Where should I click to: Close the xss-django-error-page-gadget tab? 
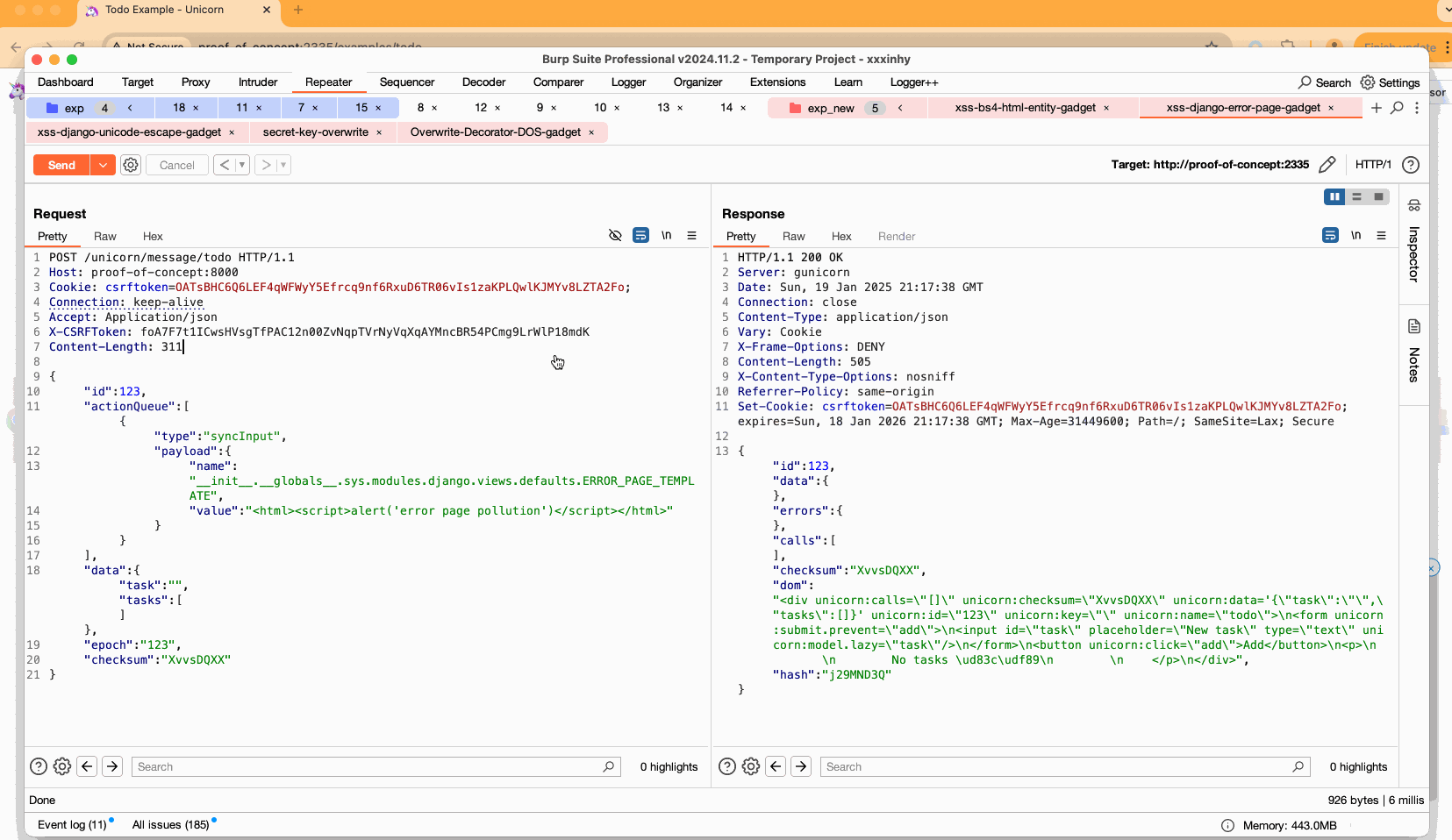[x=1331, y=108]
